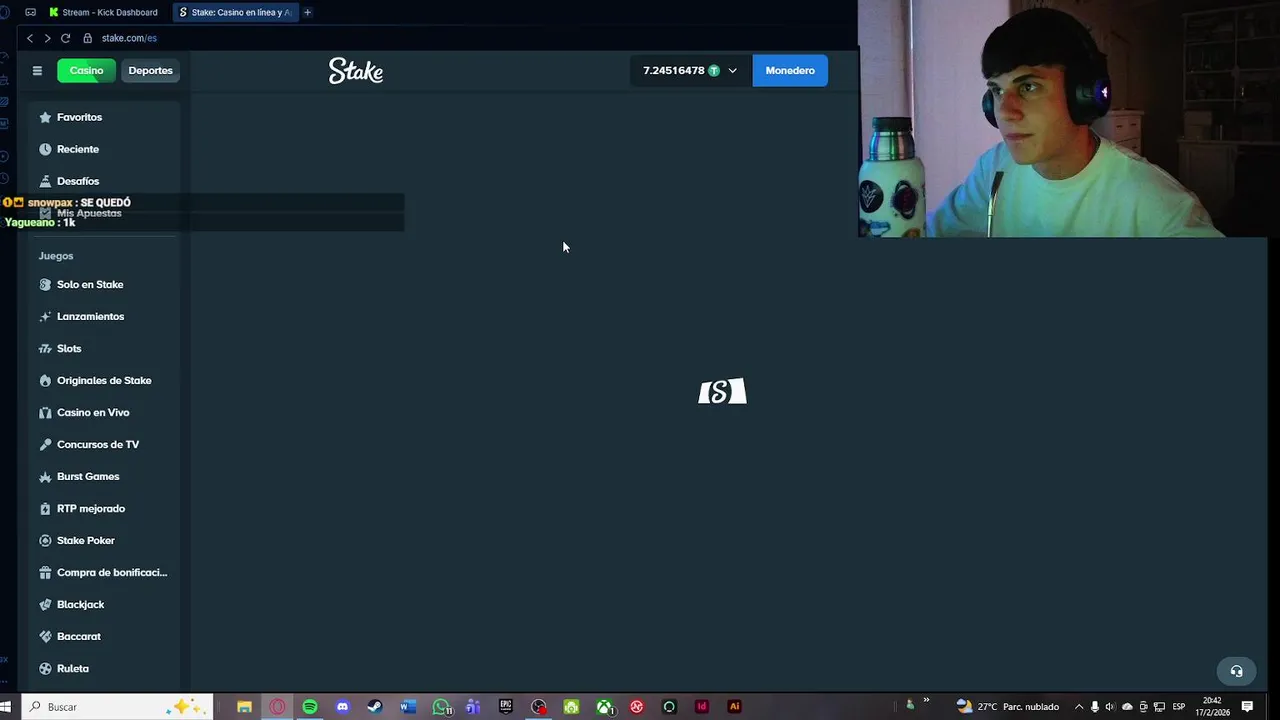1280x720 pixels.
Task: Click the padlock site info icon
Action: (x=87, y=38)
